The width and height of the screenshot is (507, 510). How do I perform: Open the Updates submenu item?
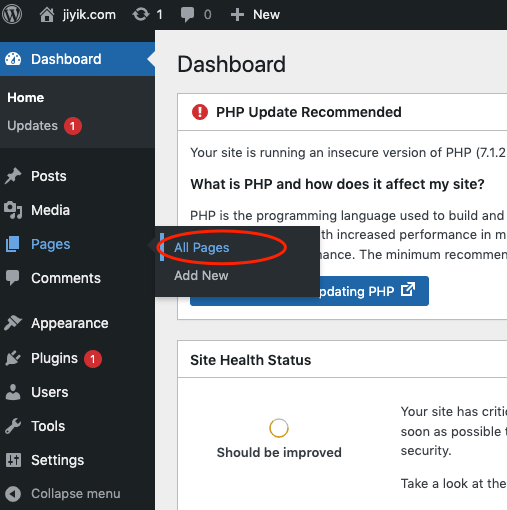pos(32,126)
